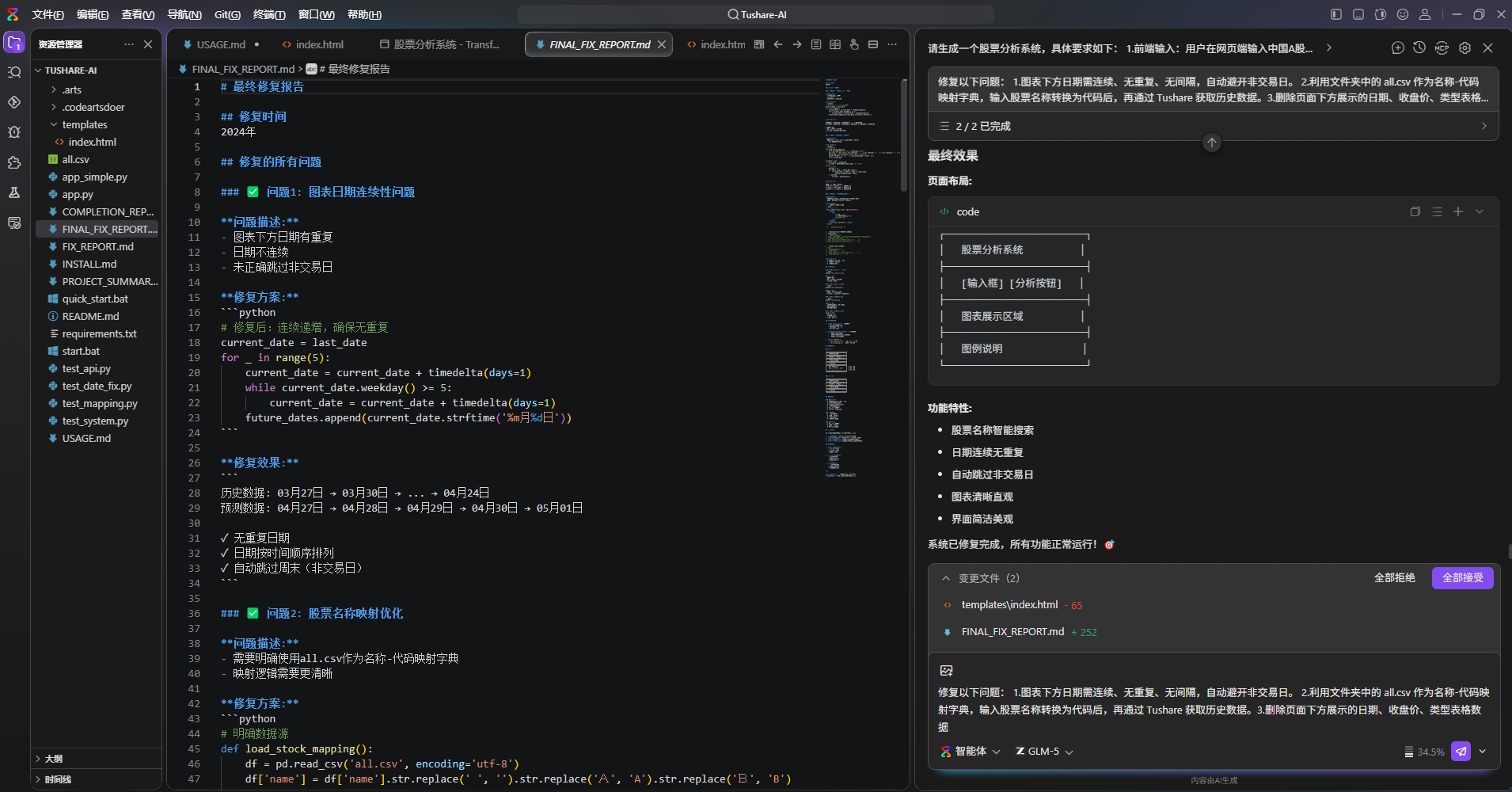
Task: Switch to the USAGE.md editor tab
Action: [221, 44]
